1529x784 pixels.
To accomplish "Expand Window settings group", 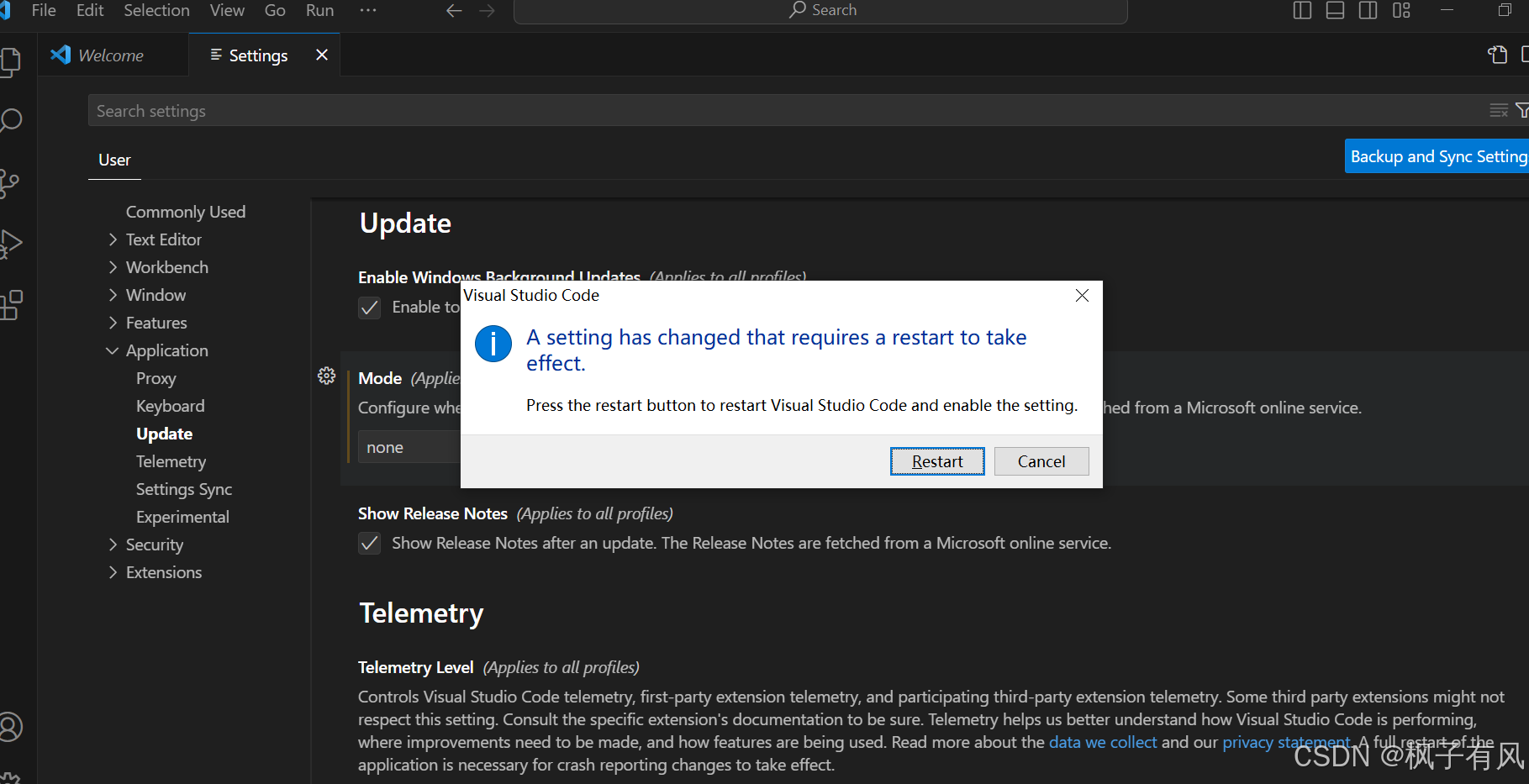I will pos(113,295).
